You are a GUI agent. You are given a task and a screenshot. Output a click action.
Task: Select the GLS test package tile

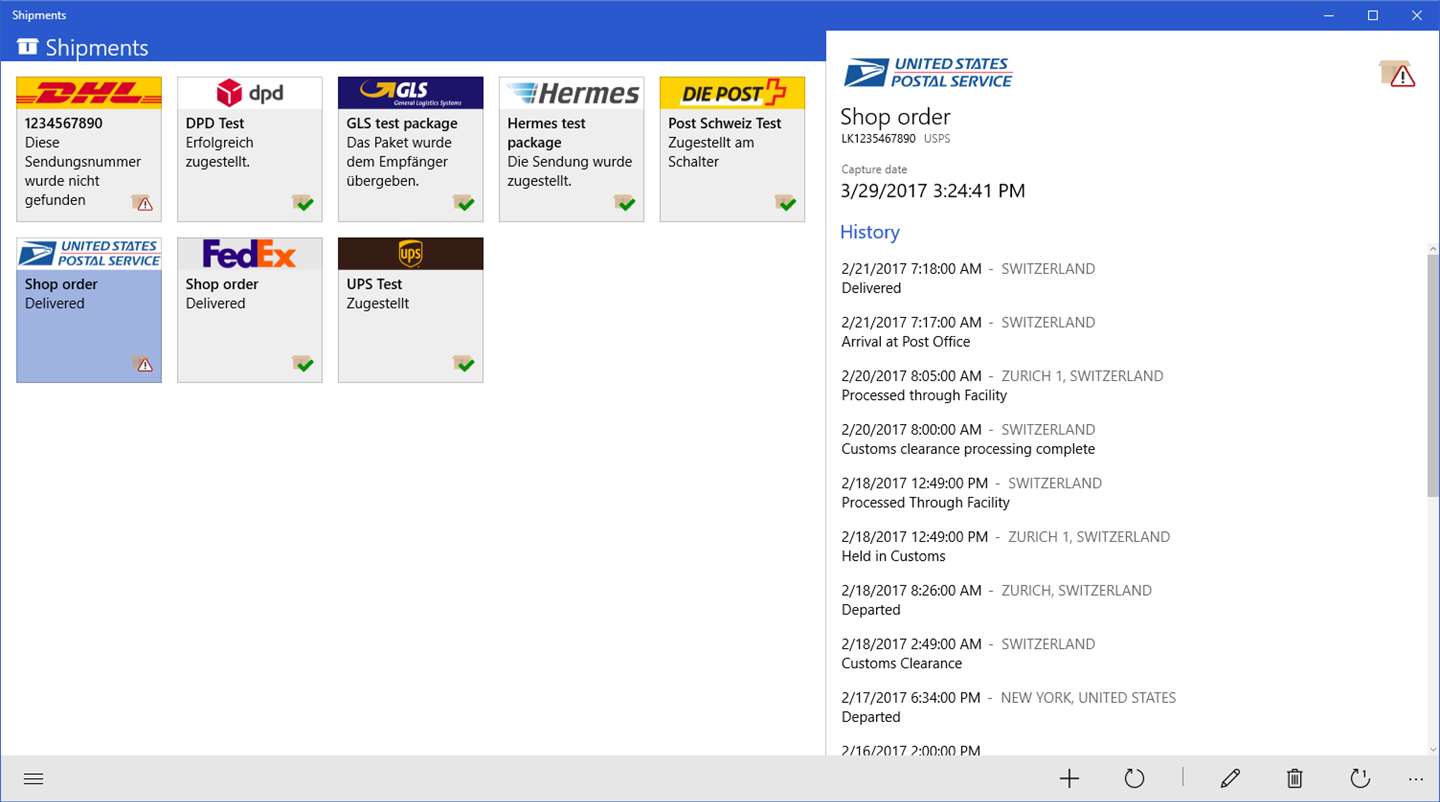[411, 149]
